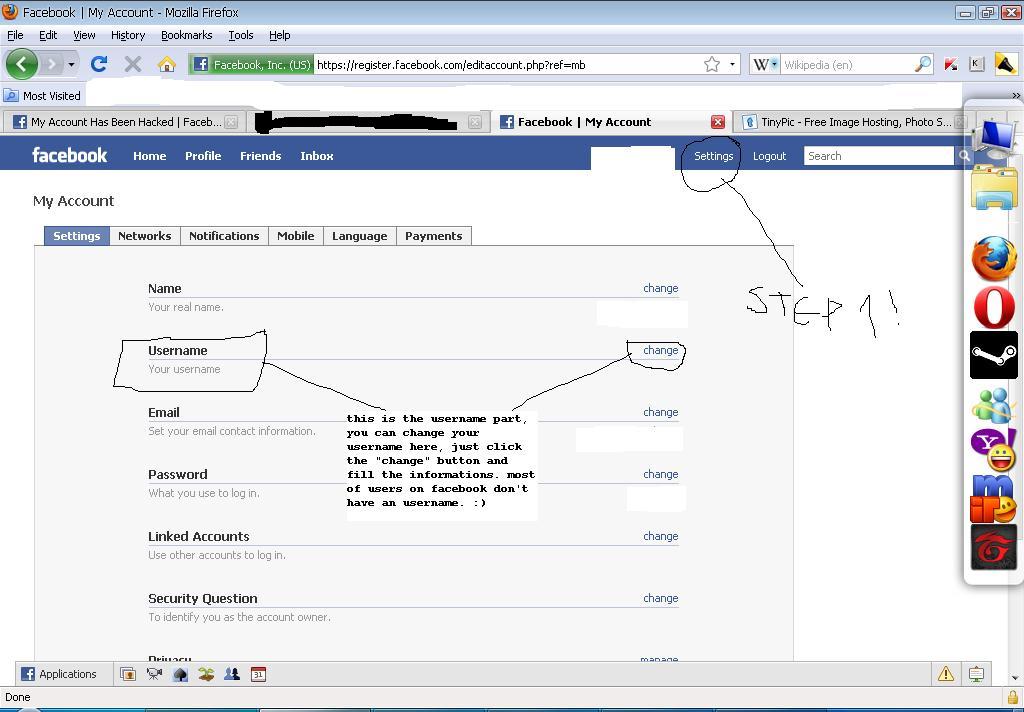
Task: Open Friends in Facebook header
Action: pos(261,156)
